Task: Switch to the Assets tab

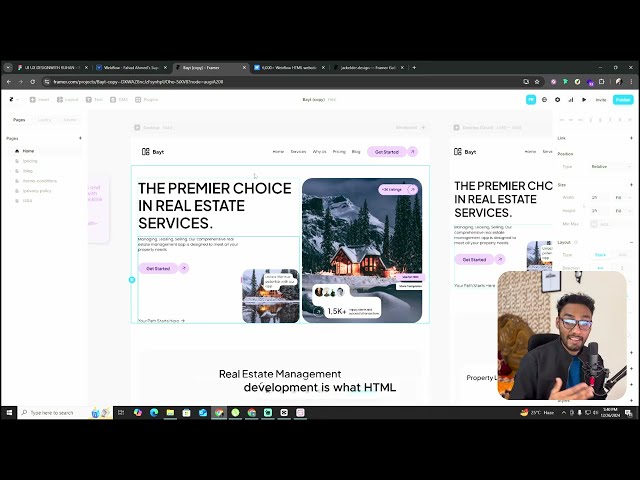Action: tap(70, 120)
